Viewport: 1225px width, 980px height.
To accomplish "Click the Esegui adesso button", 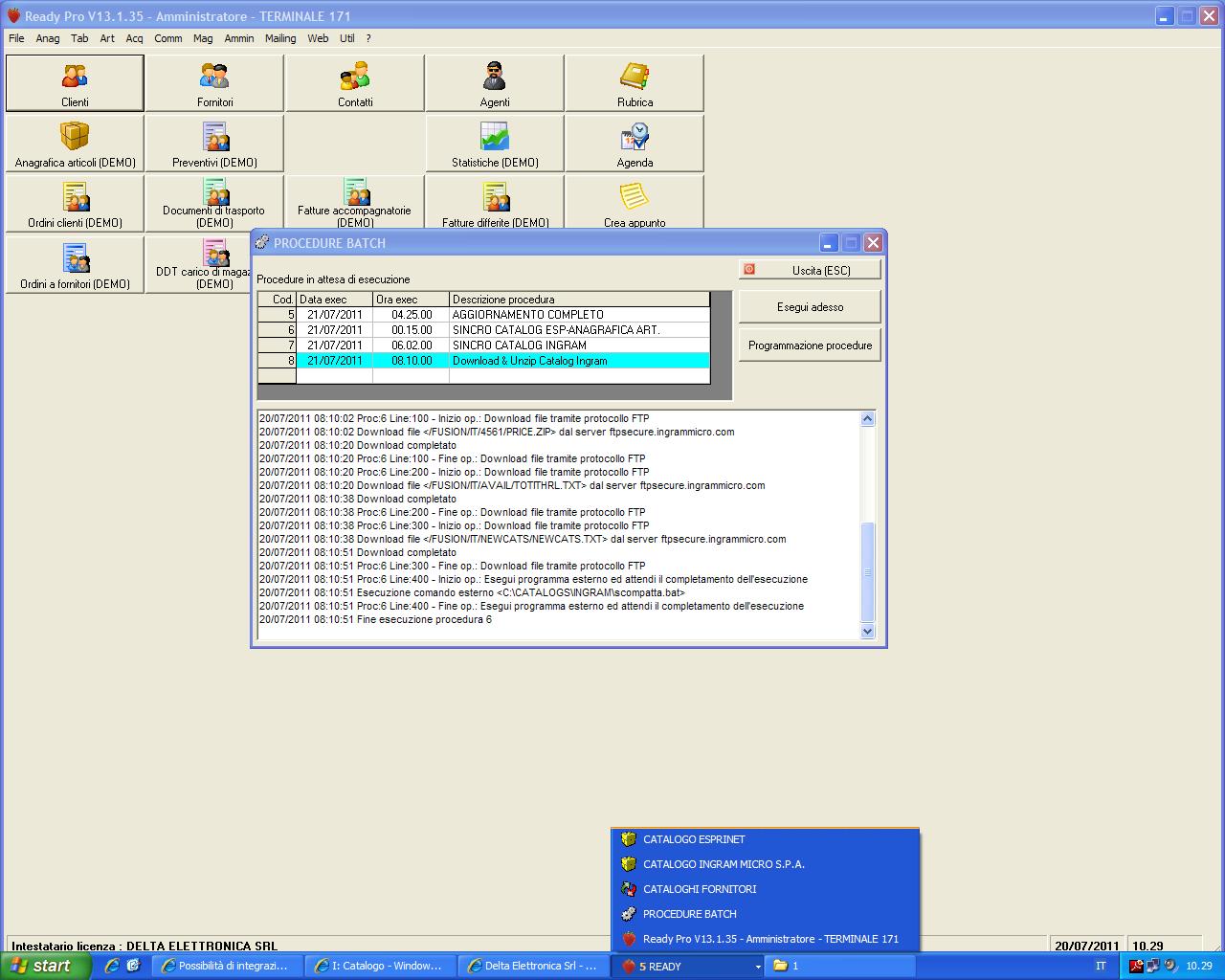I will 810,307.
